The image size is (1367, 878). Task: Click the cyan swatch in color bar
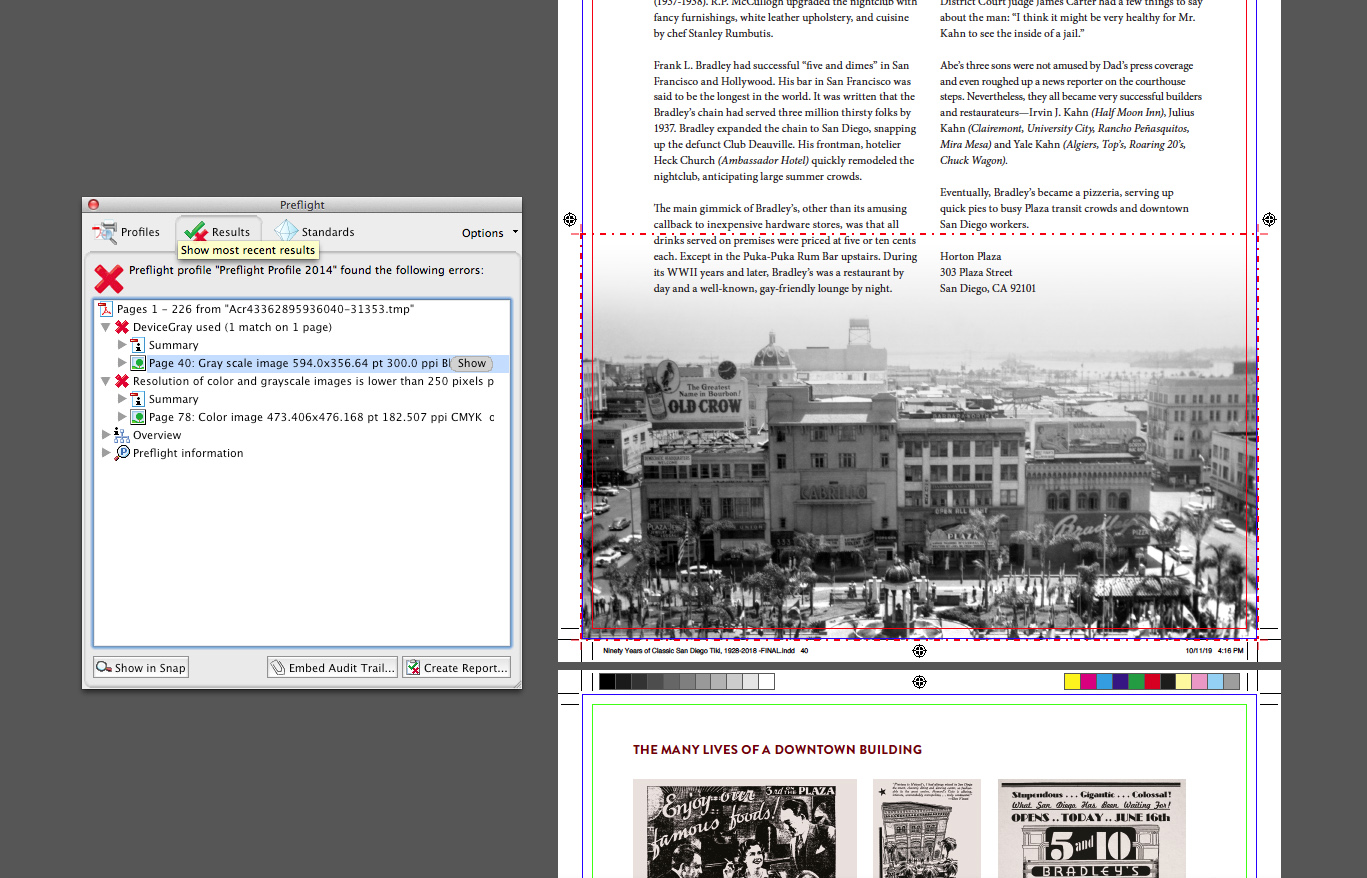pos(1104,682)
